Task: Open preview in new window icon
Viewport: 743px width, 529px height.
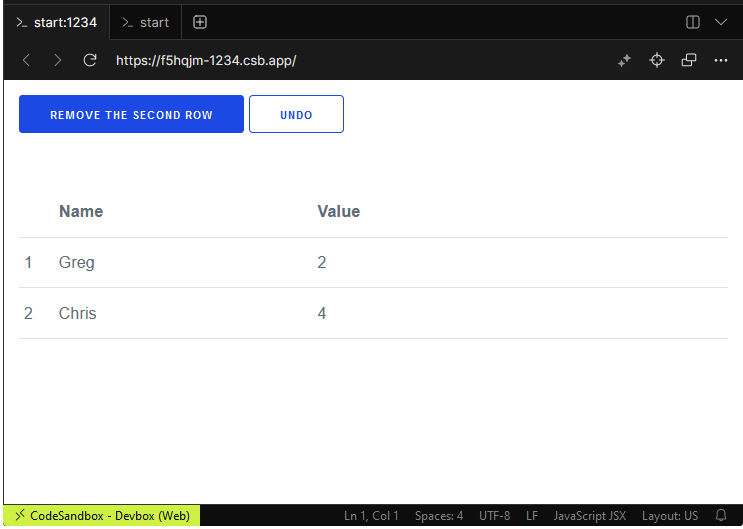Action: 689,60
